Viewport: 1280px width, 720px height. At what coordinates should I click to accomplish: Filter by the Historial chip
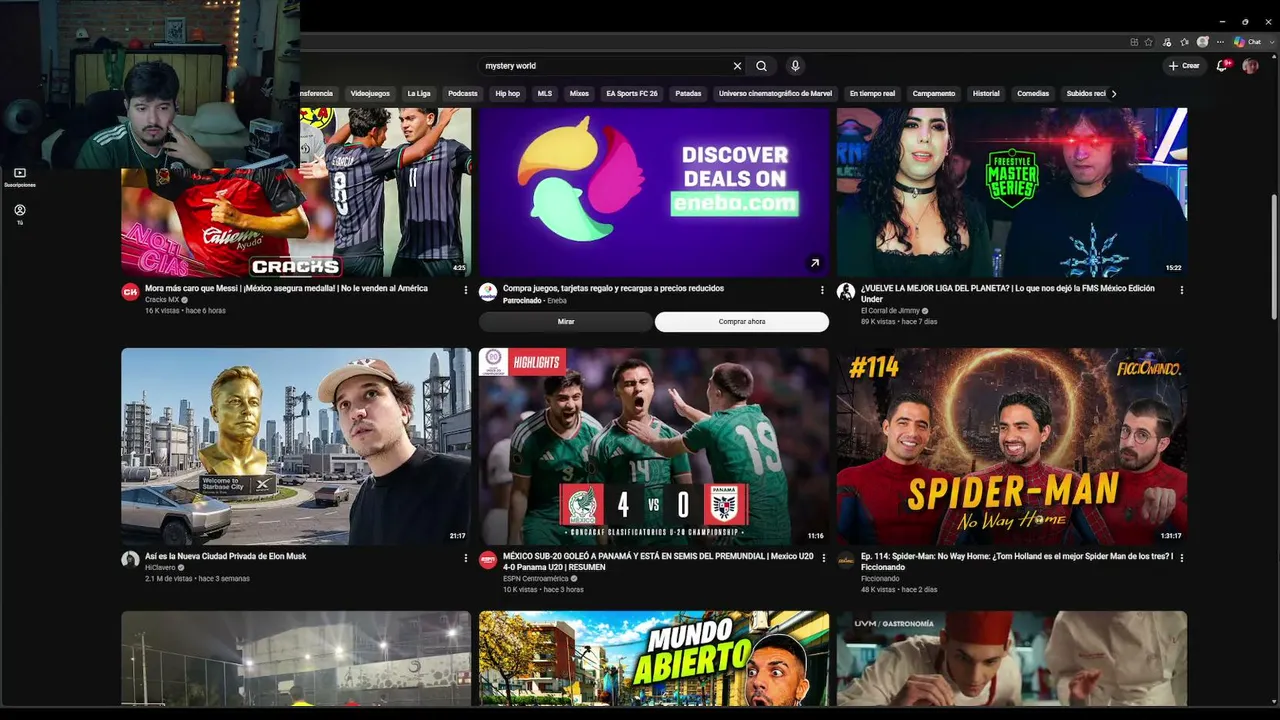coord(986,94)
